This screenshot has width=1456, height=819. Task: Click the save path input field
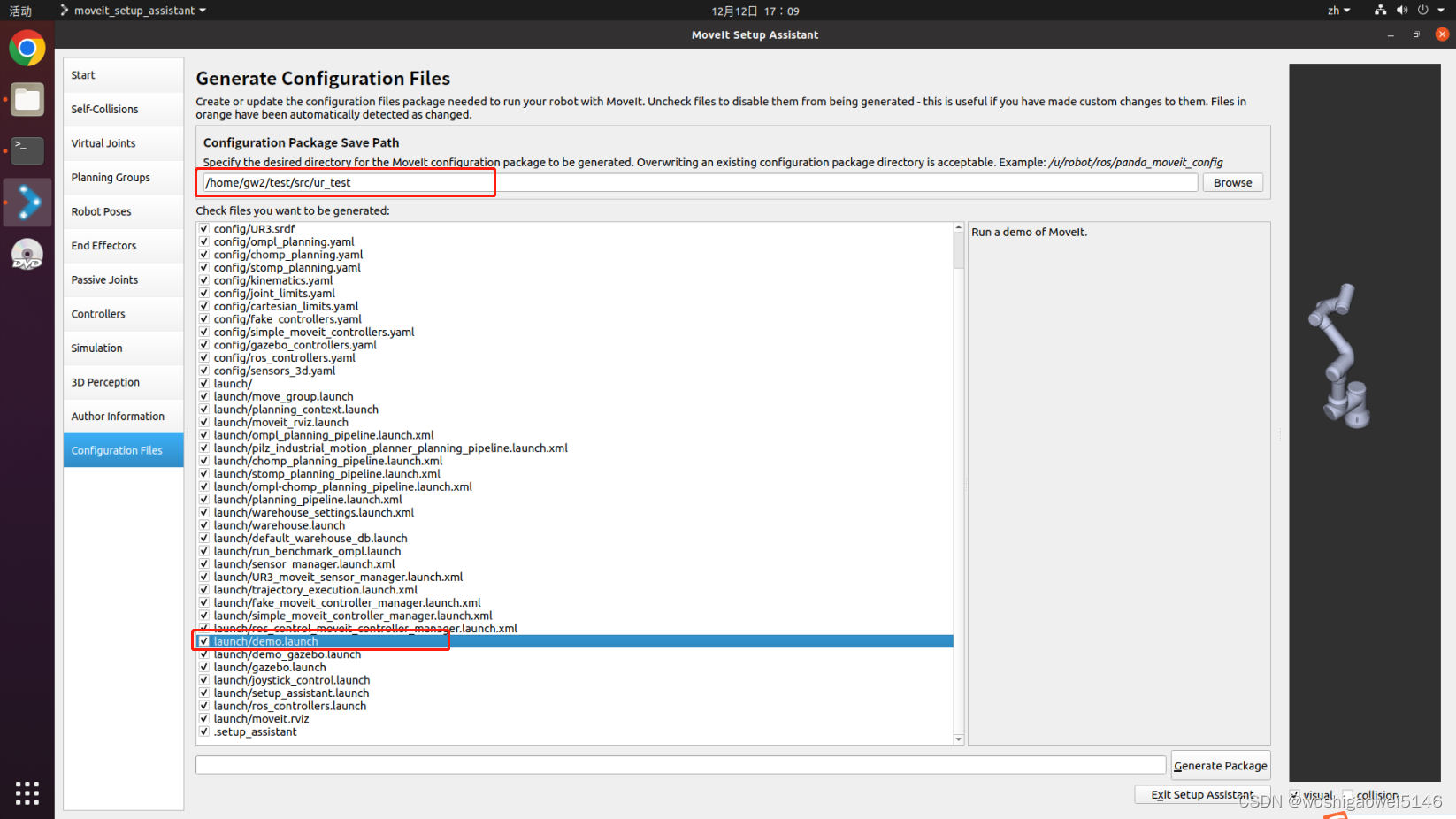[700, 183]
